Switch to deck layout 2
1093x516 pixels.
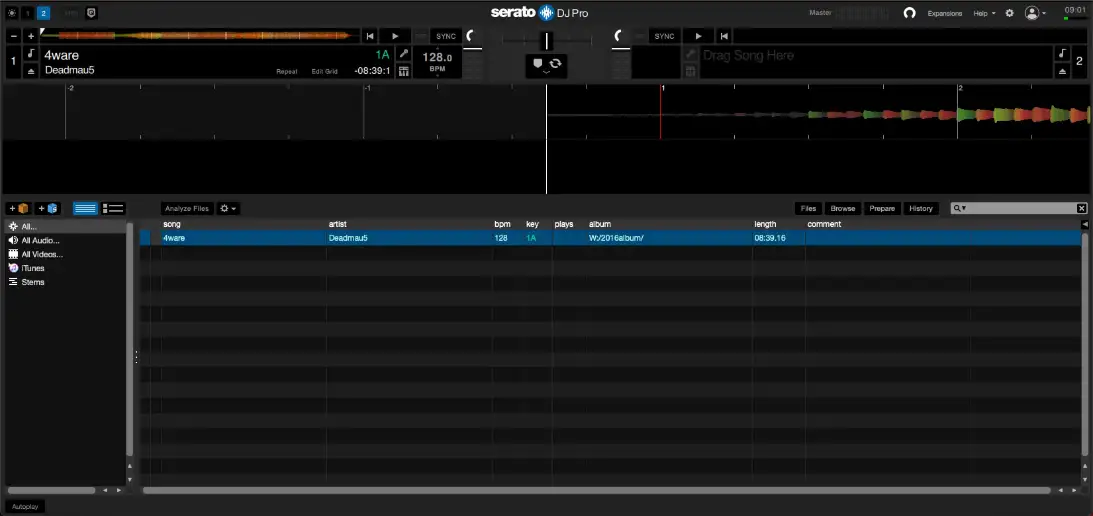click(43, 13)
